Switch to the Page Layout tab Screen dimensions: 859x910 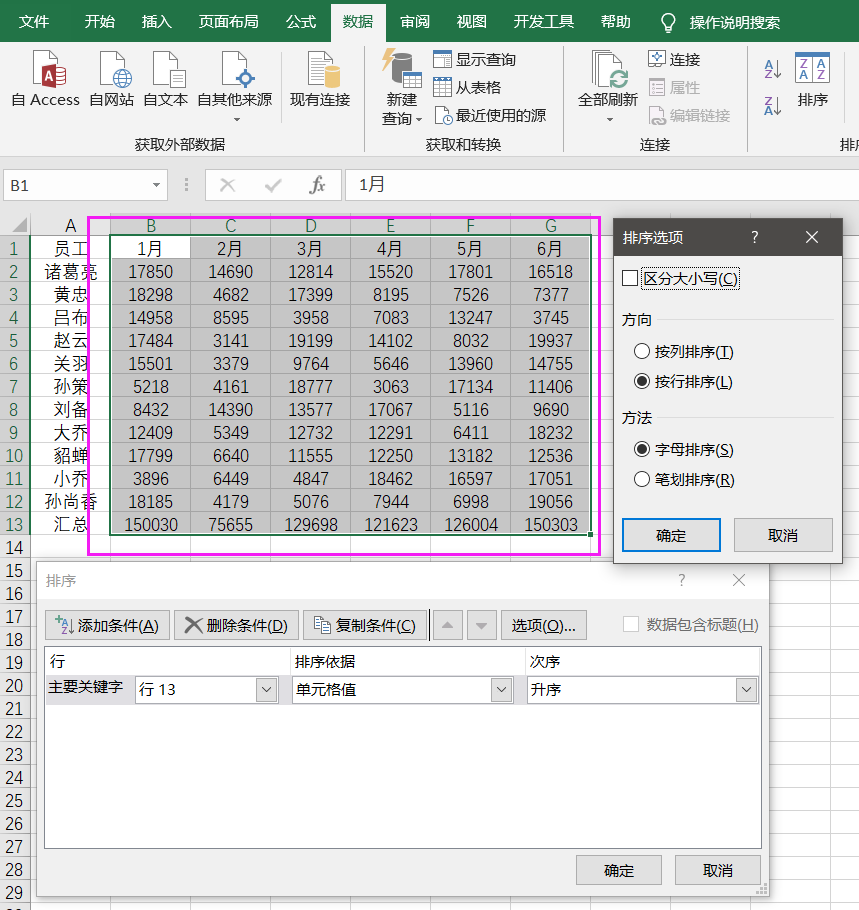click(x=229, y=22)
